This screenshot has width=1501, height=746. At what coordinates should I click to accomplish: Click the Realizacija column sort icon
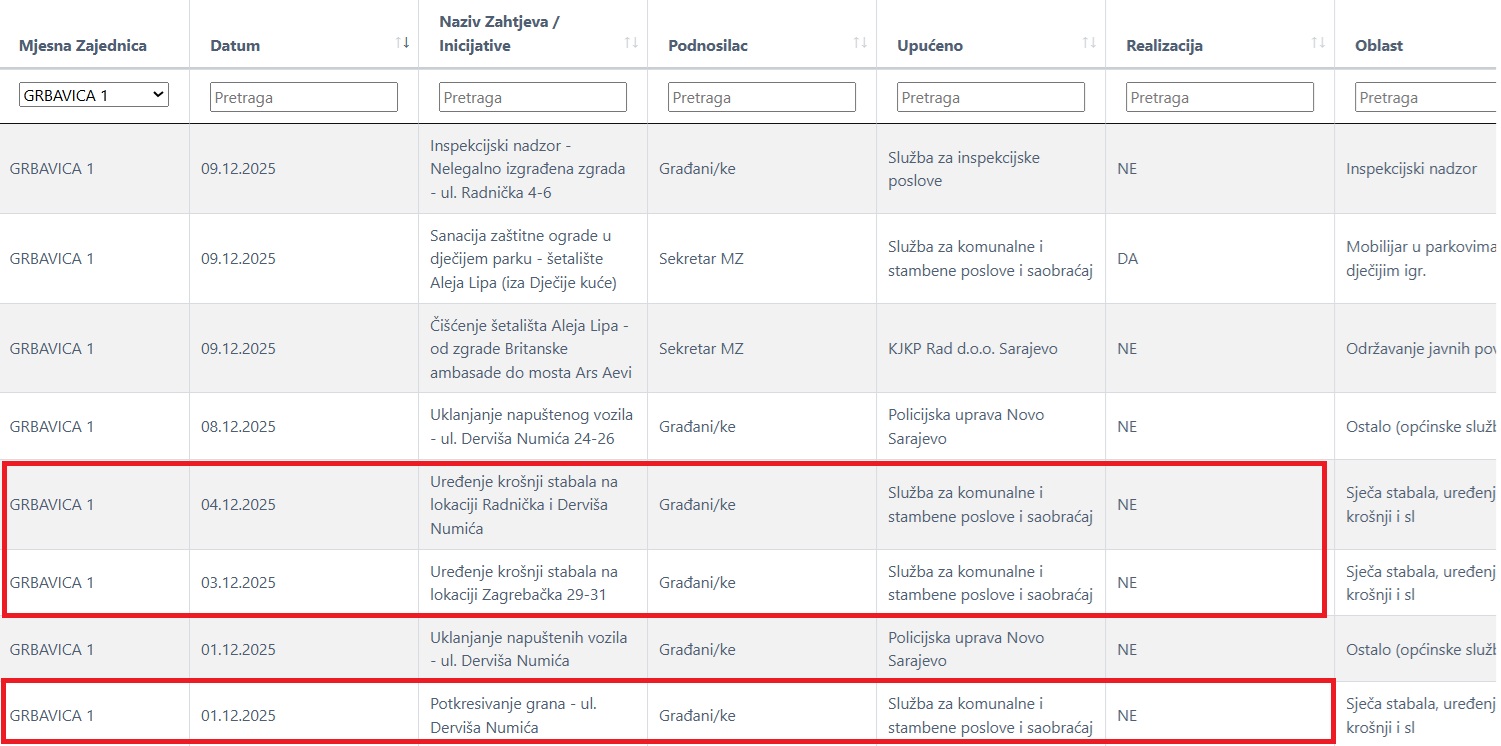tap(1318, 42)
